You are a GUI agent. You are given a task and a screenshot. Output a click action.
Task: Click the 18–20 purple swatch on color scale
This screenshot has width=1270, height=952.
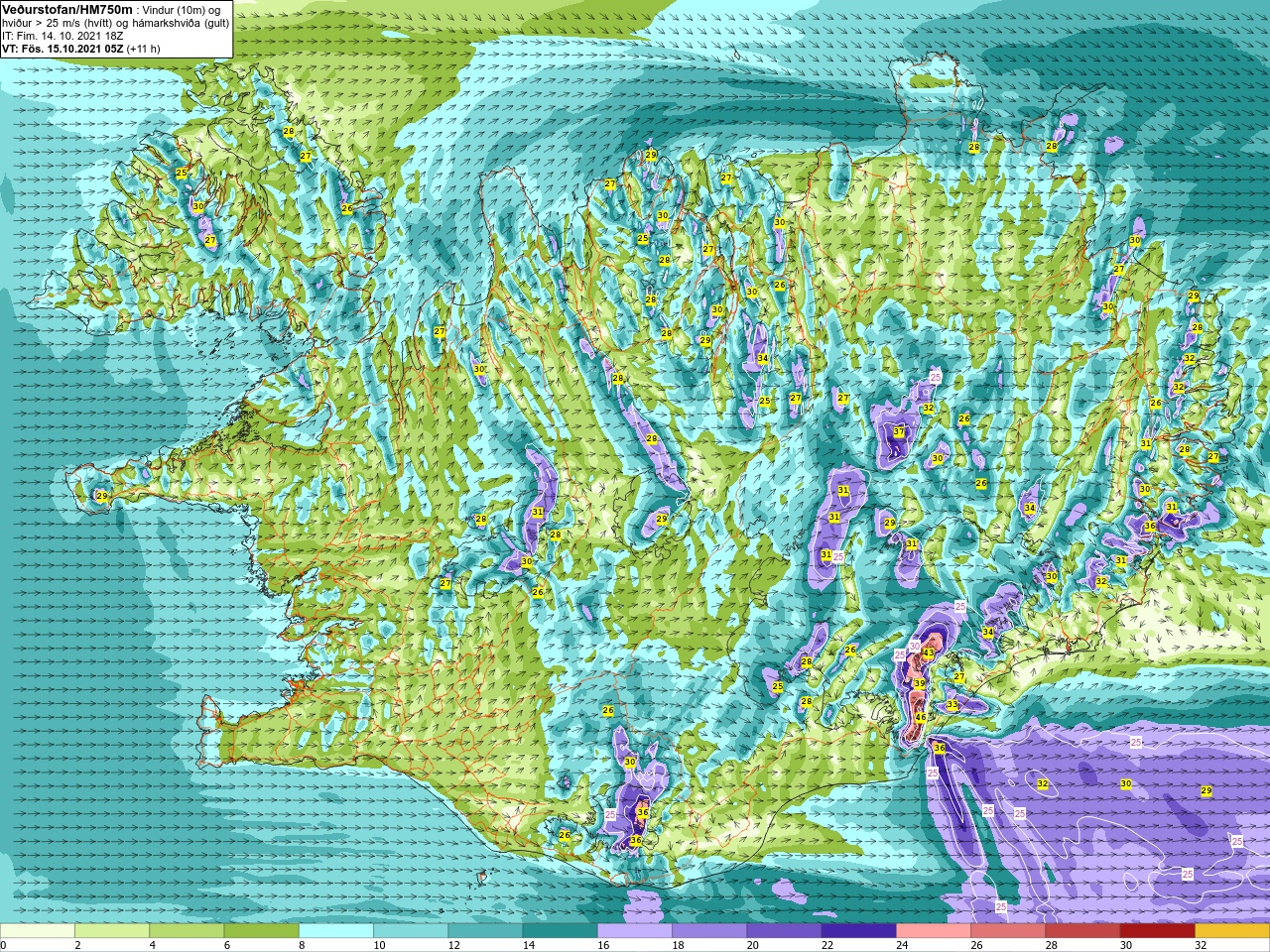tap(709, 931)
